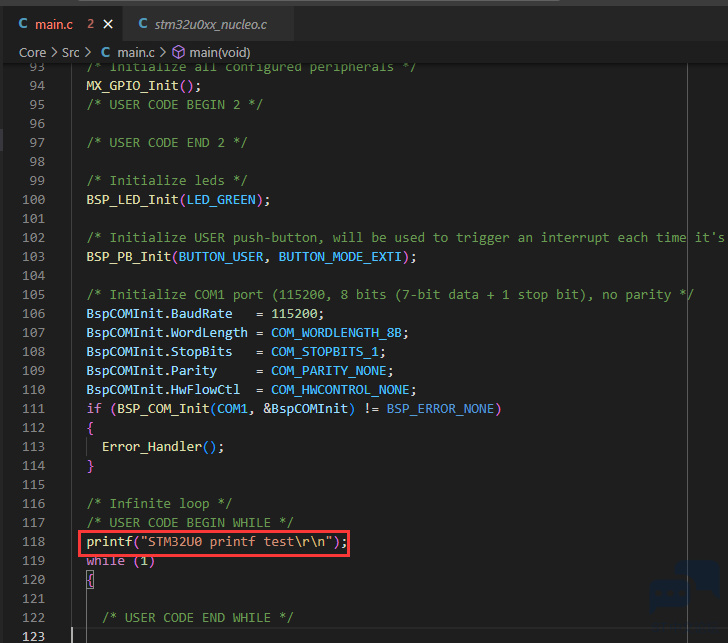The width and height of the screenshot is (728, 643).
Task: Click the problems count badge on main.c tab
Action: [90, 23]
